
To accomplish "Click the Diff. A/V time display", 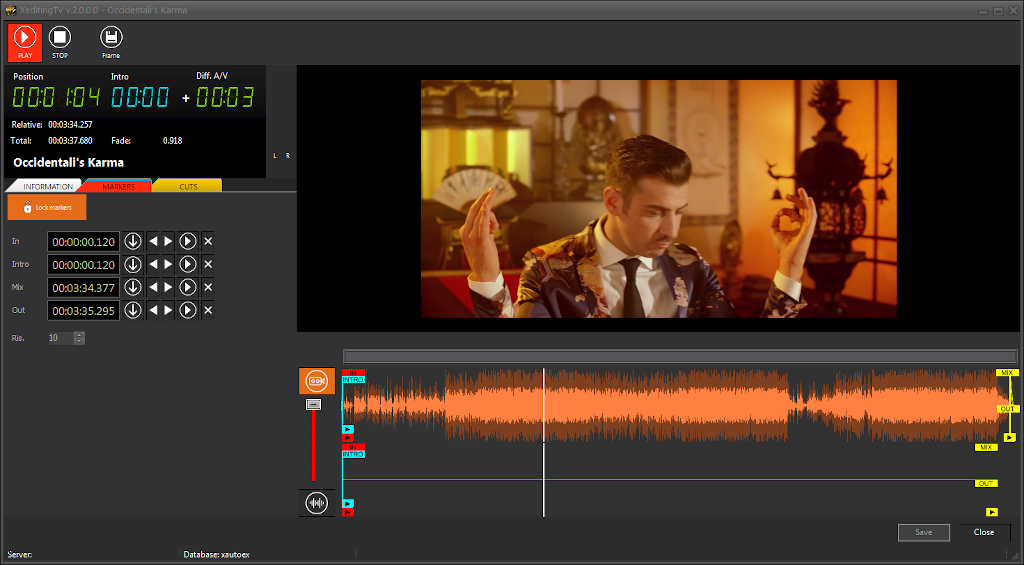I will [x=225, y=97].
